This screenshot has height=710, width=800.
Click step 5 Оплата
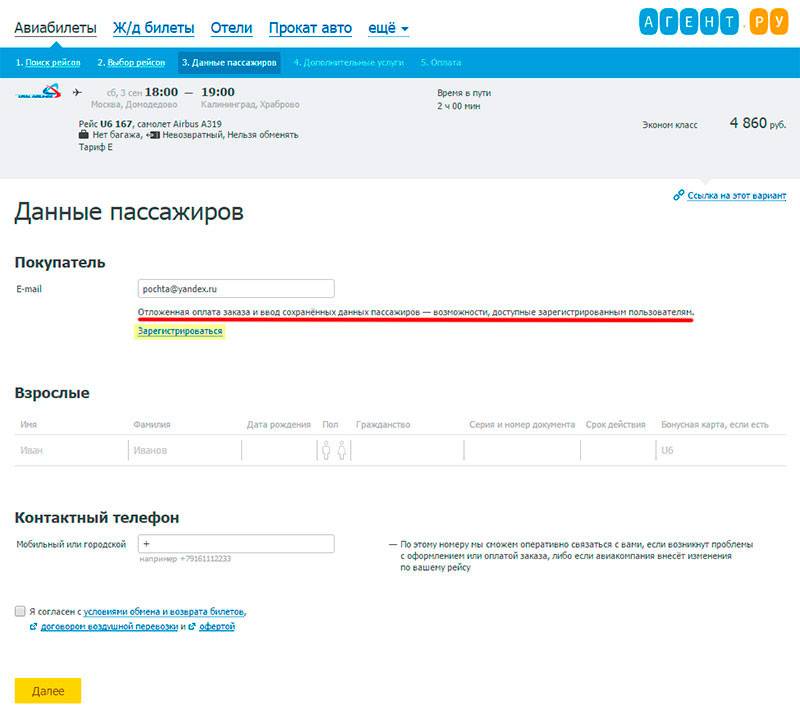pos(441,62)
